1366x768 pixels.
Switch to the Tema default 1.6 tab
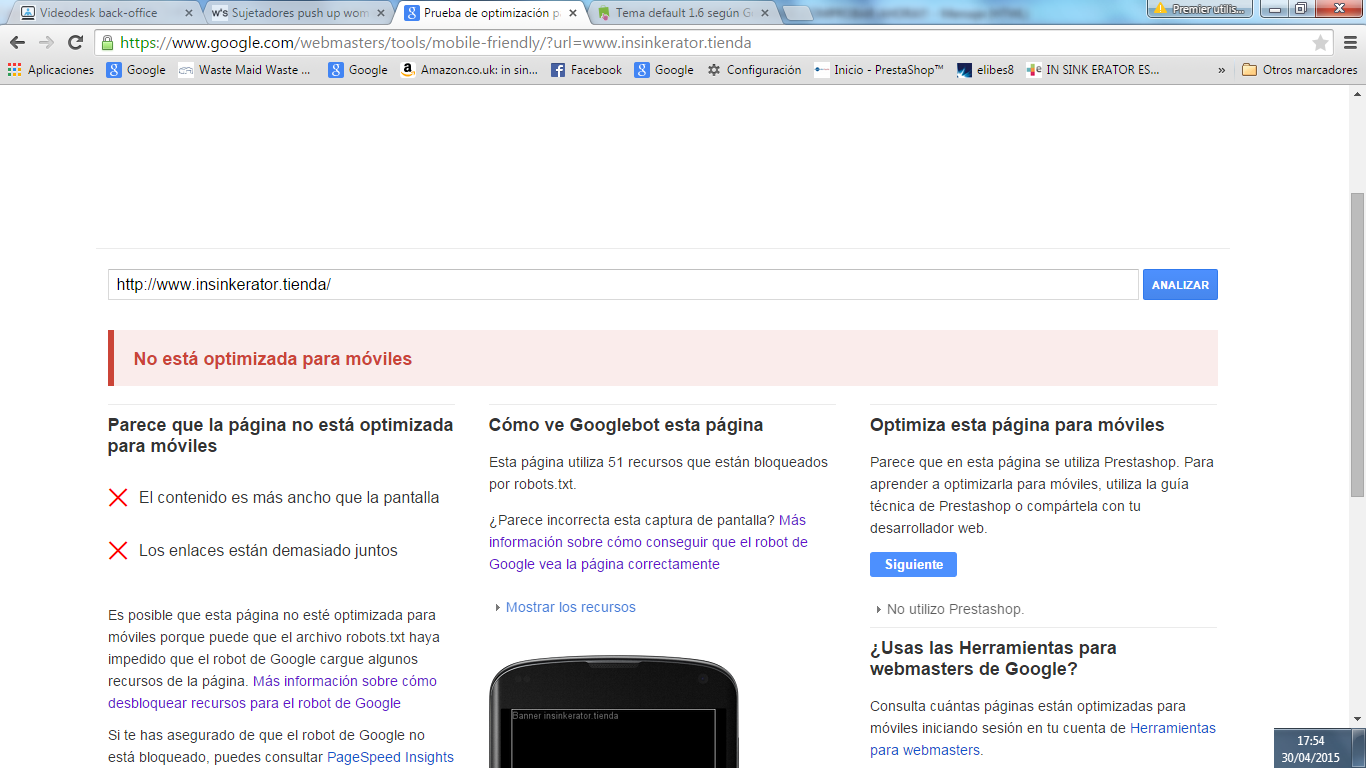[x=682, y=13]
